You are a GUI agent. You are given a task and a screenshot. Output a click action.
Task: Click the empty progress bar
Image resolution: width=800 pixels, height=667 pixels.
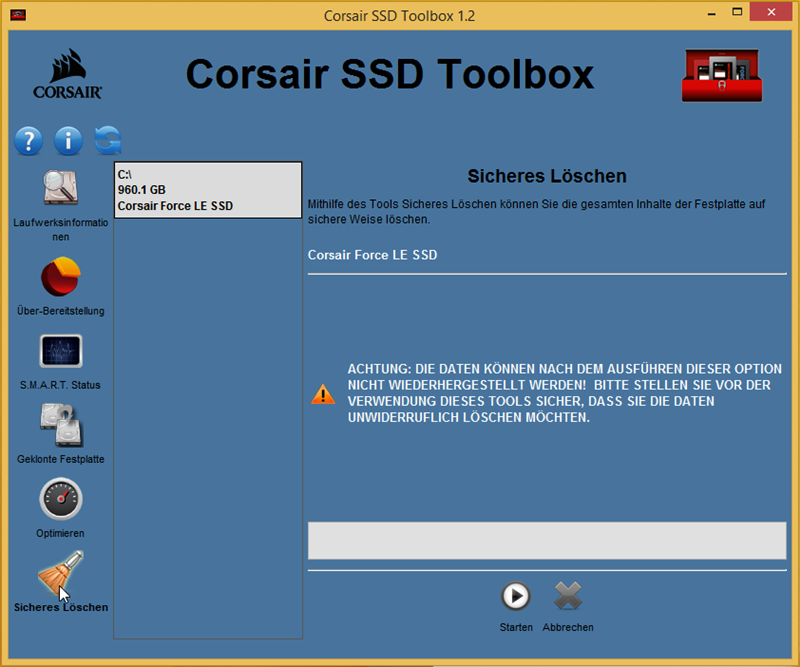pos(547,540)
